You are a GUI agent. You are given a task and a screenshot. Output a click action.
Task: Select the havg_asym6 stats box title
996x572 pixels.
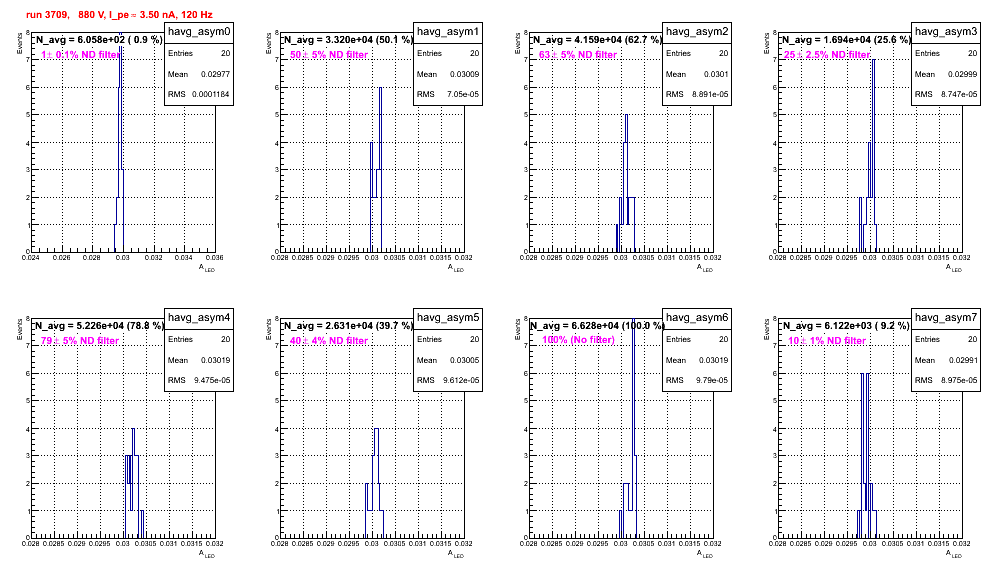coord(697,318)
